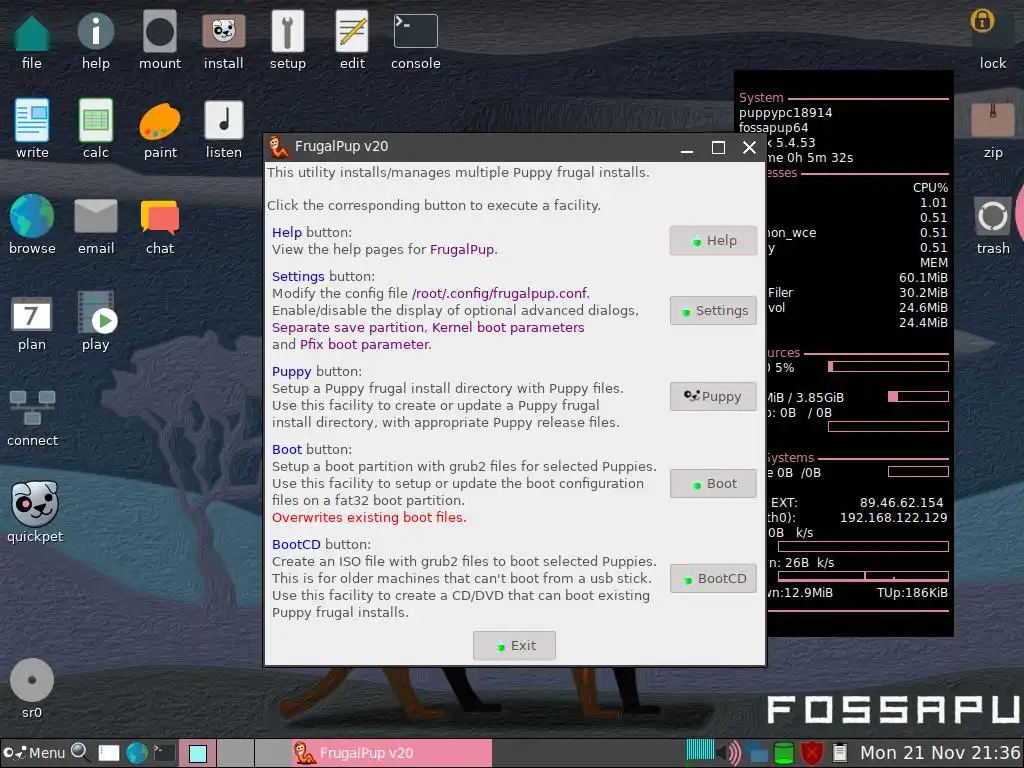Image resolution: width=1024 pixels, height=768 pixels.
Task: Click the 192.168.122.129 IP address text
Action: click(x=893, y=518)
